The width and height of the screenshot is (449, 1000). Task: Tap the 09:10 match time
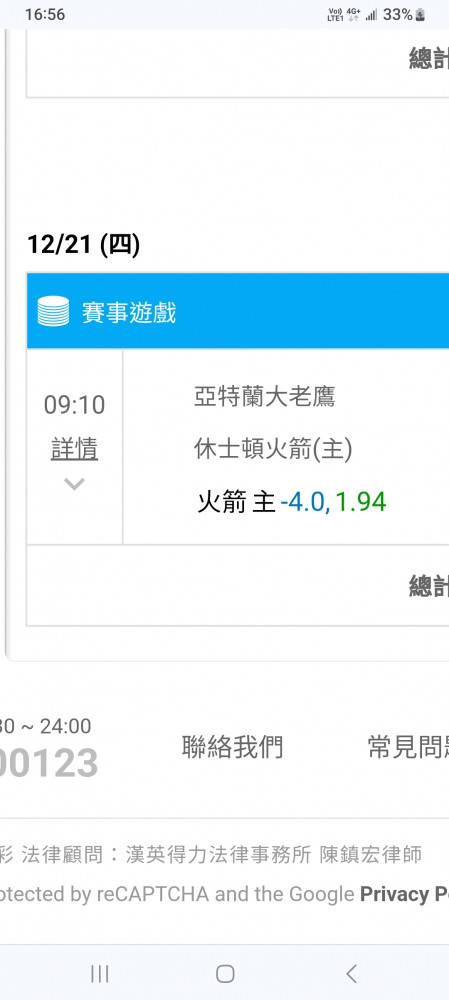75,405
